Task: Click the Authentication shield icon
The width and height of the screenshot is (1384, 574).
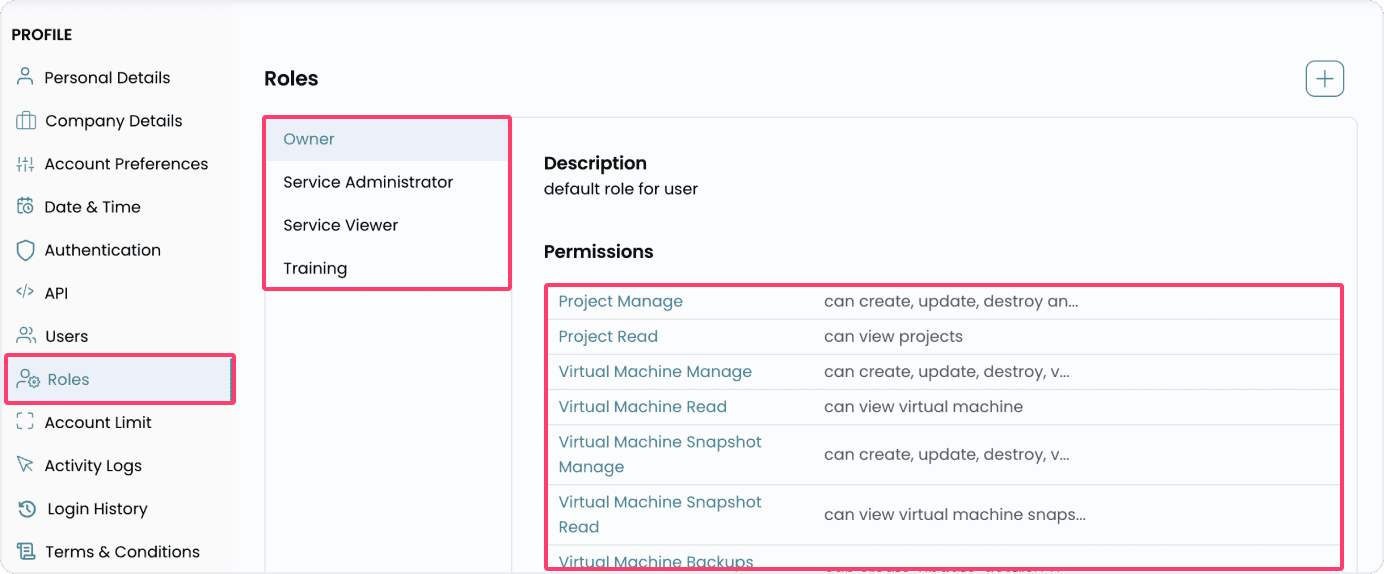Action: click(x=26, y=250)
